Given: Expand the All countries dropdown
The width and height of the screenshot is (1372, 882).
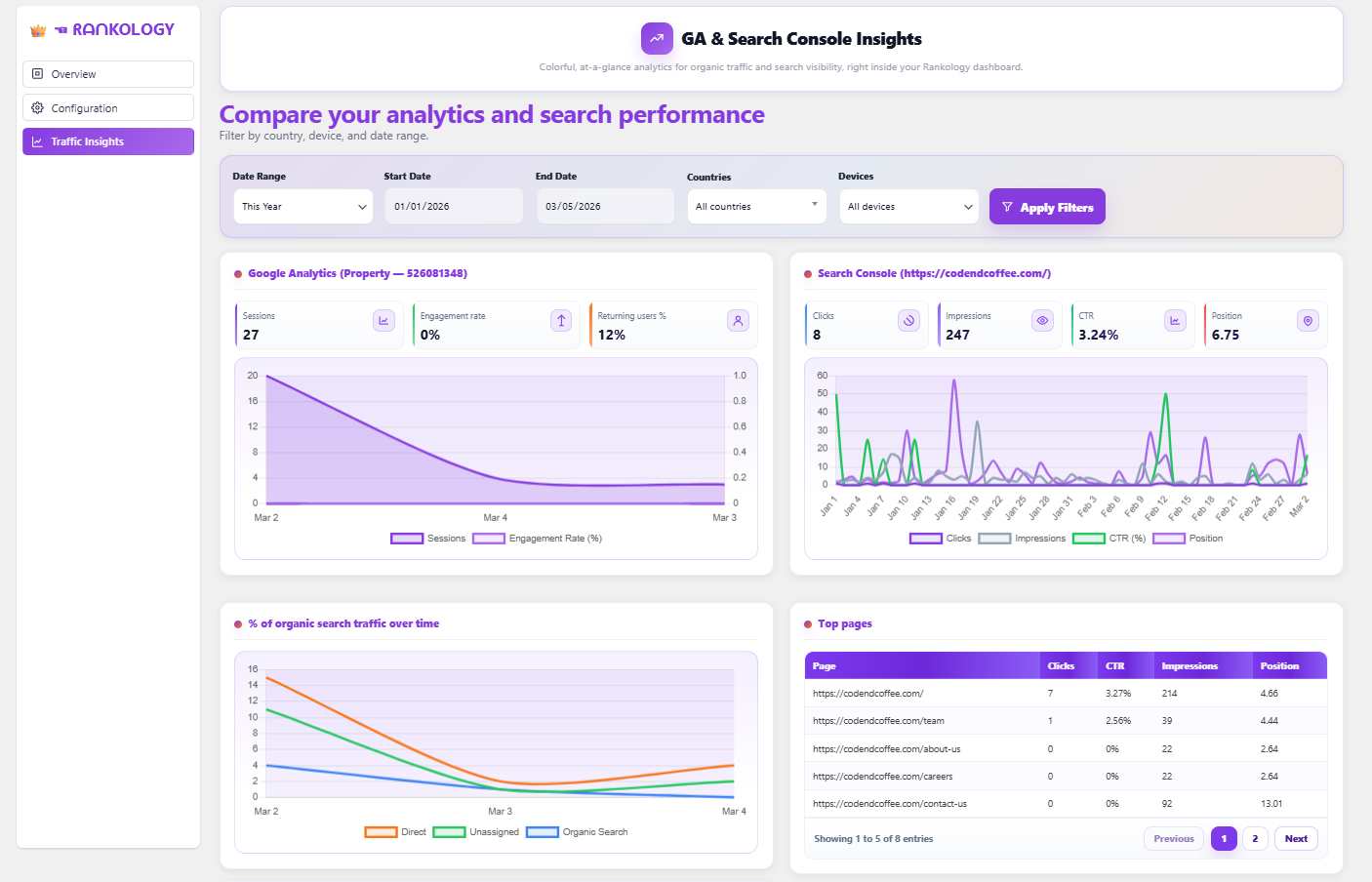Looking at the screenshot, I should tap(756, 207).
